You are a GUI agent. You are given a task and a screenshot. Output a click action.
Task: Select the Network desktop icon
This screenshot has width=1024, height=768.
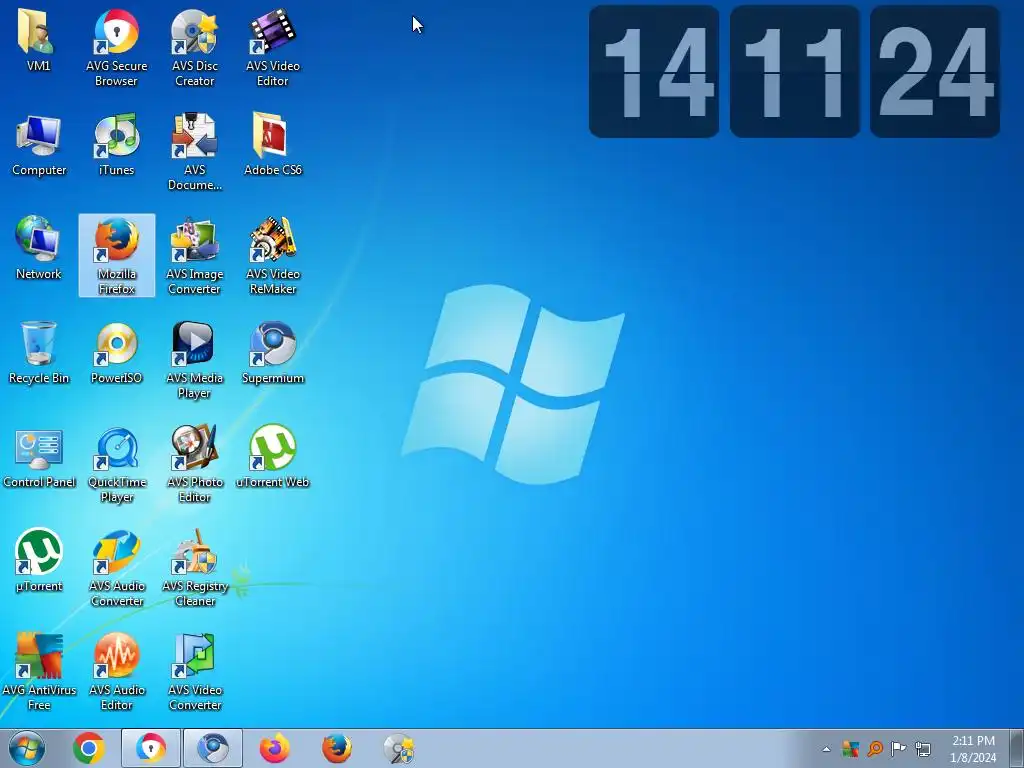(x=39, y=249)
